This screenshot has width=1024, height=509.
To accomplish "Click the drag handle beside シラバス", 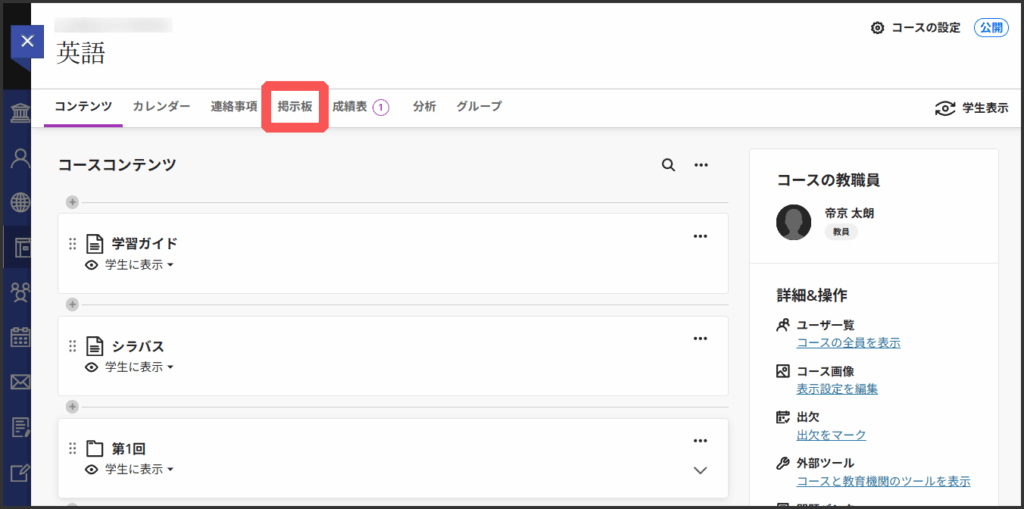I will coord(72,346).
